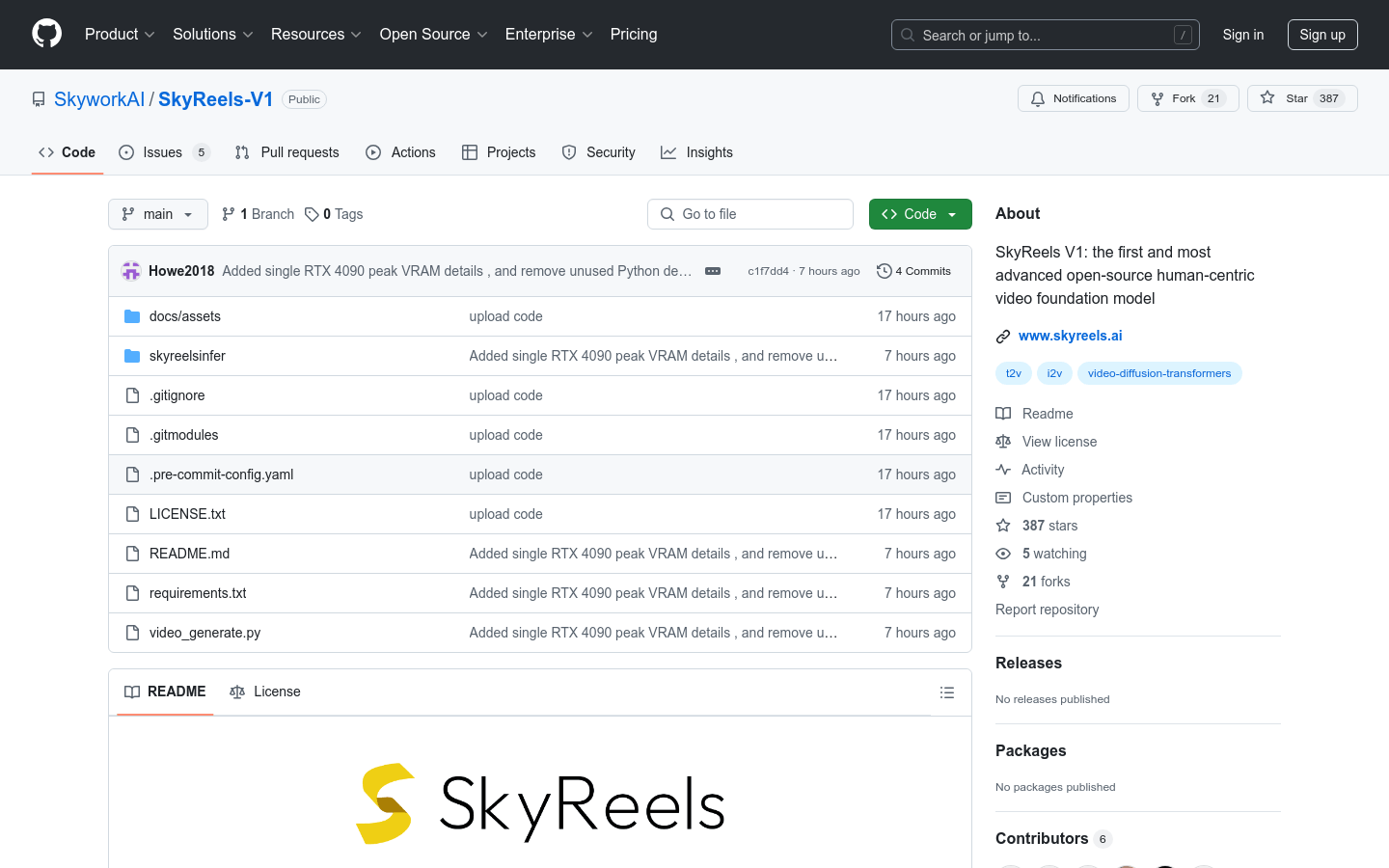Open Readme link in About

[x=1034, y=414]
